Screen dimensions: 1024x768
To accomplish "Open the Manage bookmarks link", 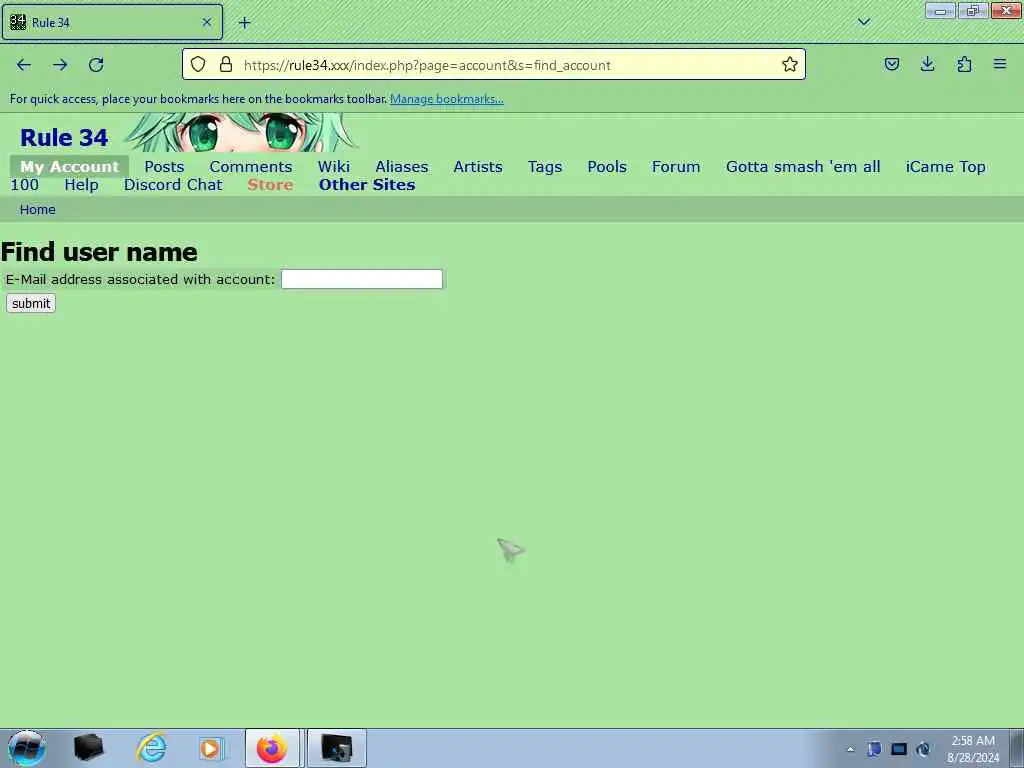I will (x=447, y=99).
